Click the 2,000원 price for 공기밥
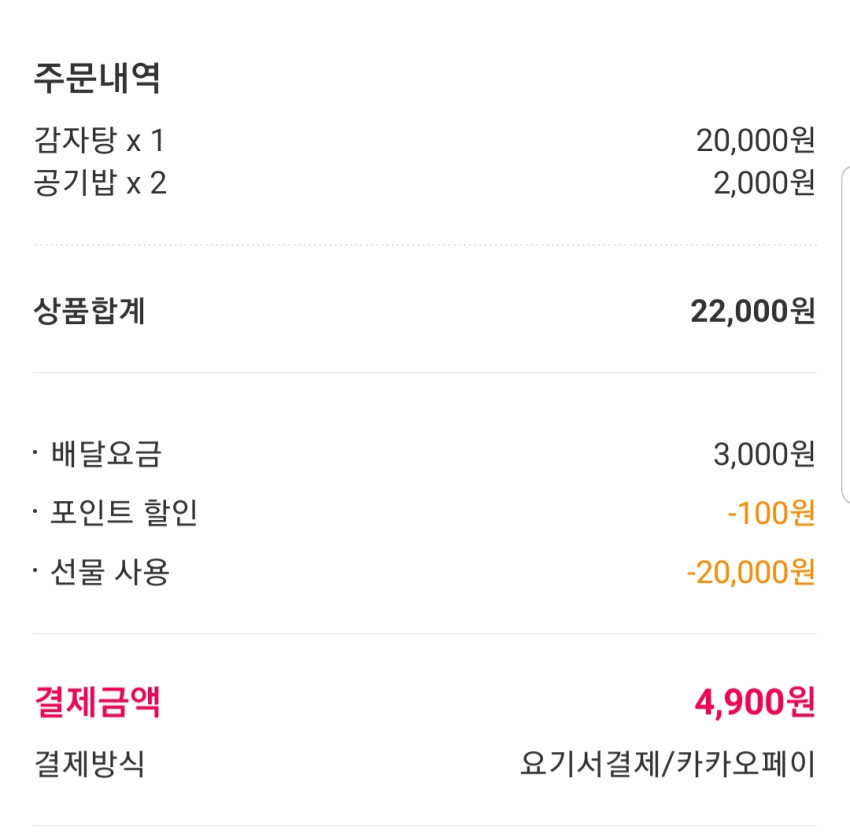 pyautogui.click(x=764, y=183)
